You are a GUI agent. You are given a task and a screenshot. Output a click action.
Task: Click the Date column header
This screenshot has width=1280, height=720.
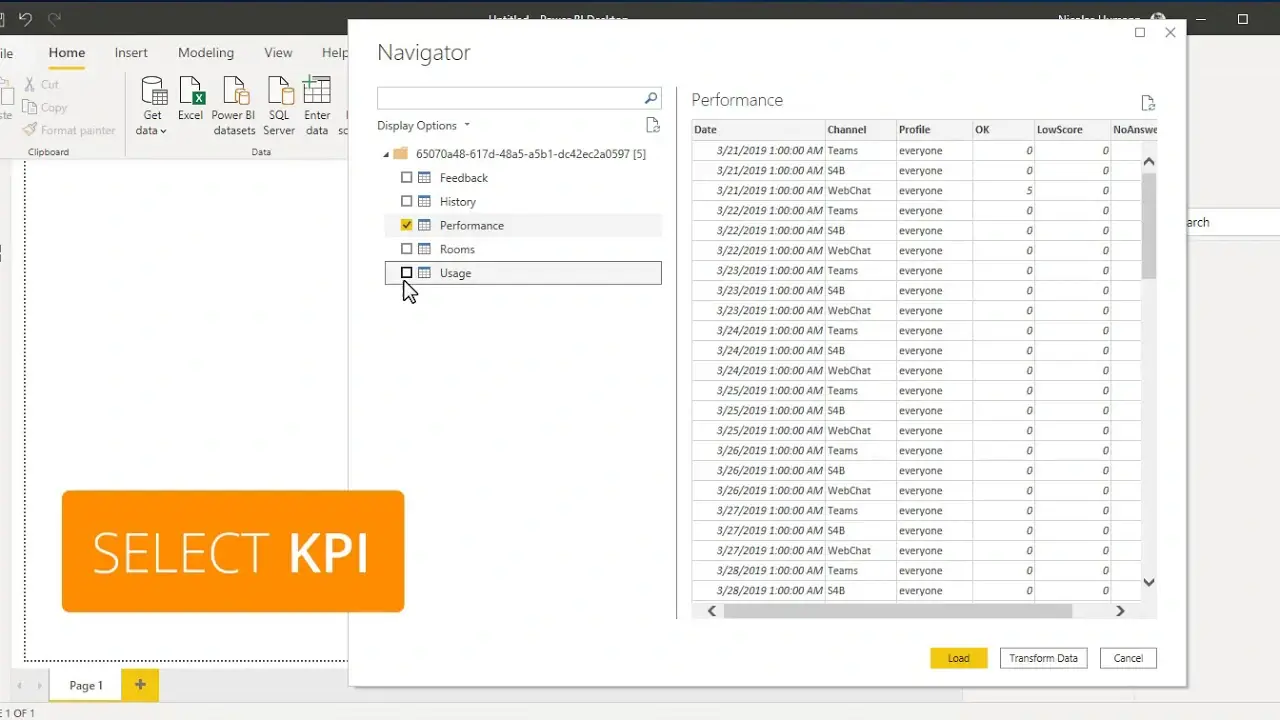coord(758,129)
